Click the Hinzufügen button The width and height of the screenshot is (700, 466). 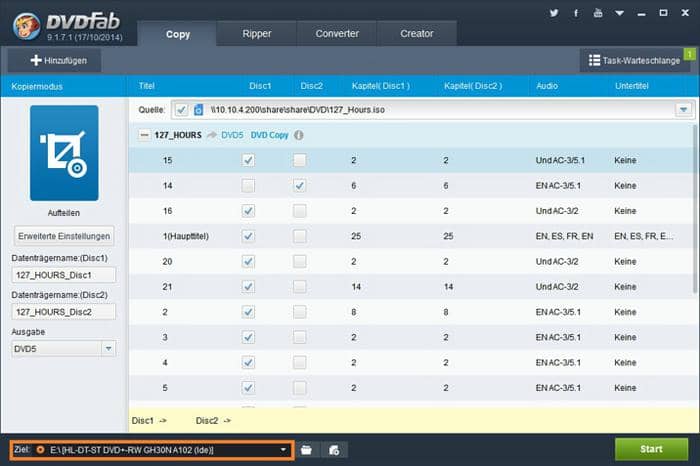(54, 60)
